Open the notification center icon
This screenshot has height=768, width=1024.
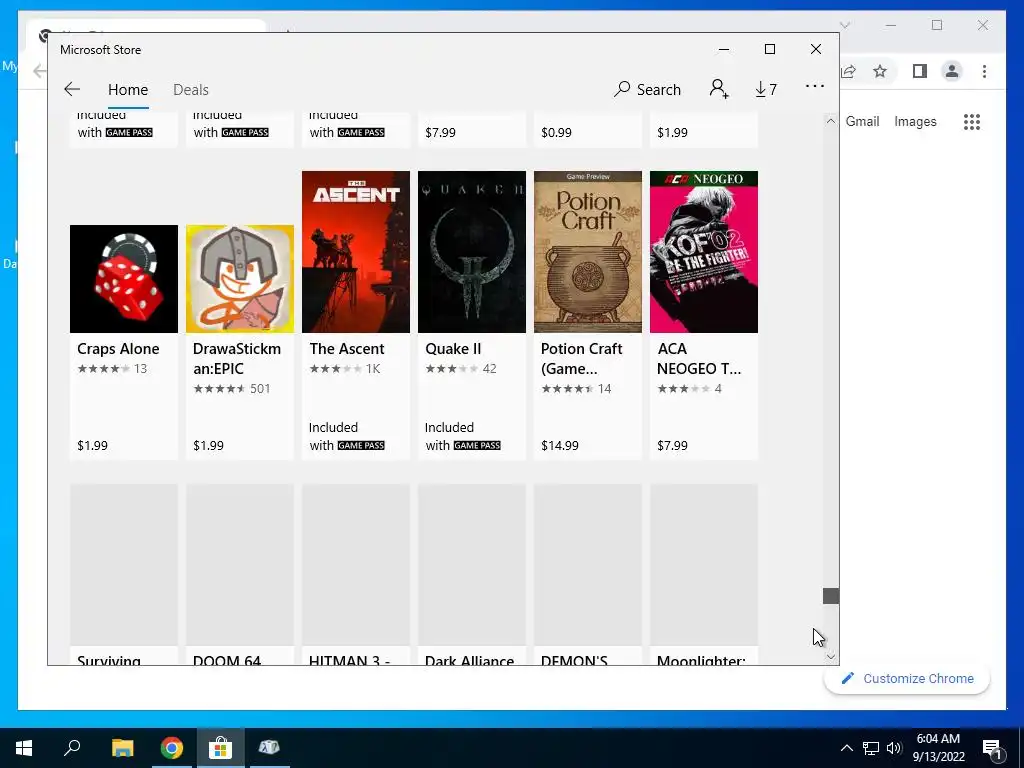point(992,749)
